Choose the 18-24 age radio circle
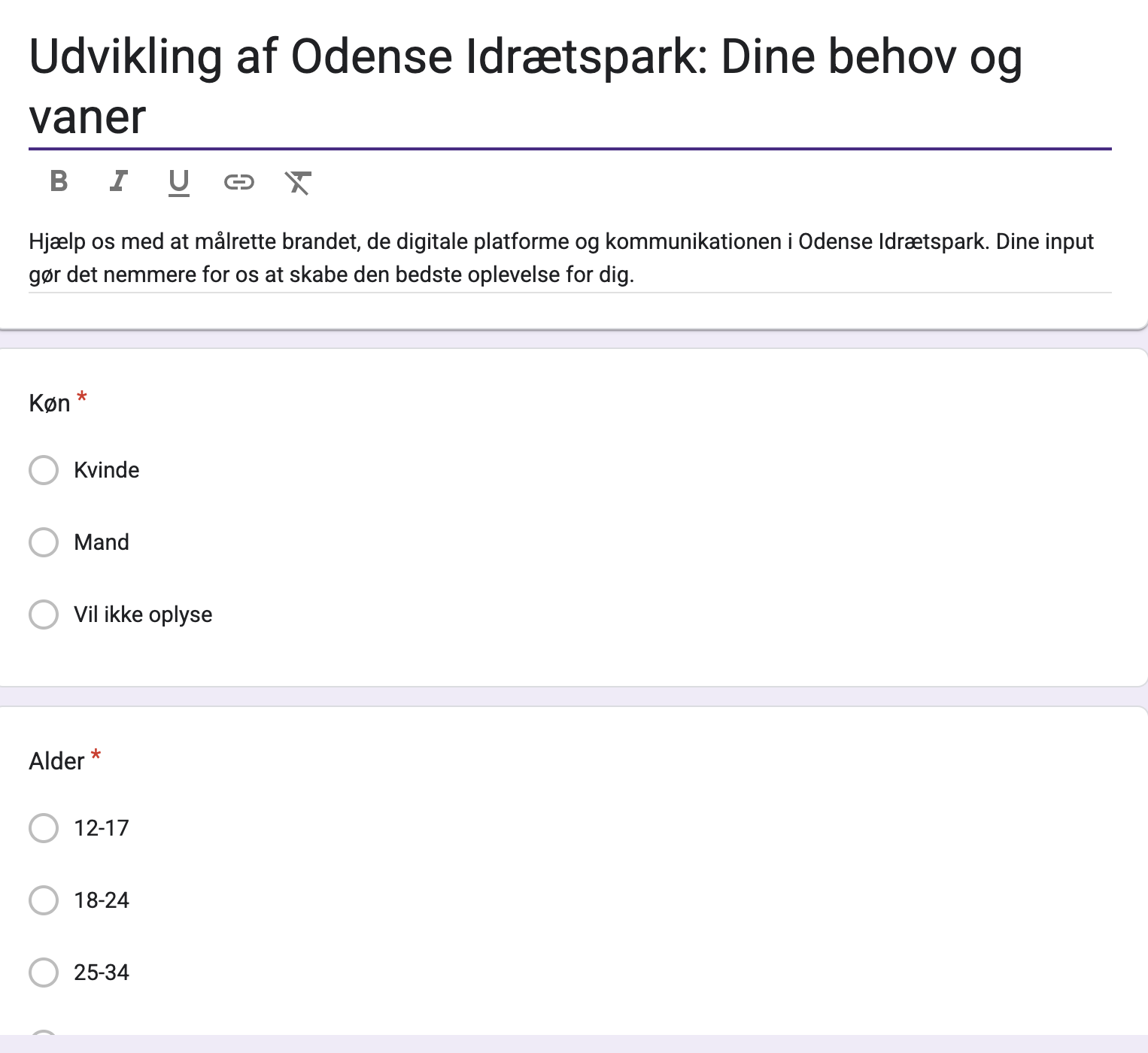1148x1053 pixels. tap(44, 900)
